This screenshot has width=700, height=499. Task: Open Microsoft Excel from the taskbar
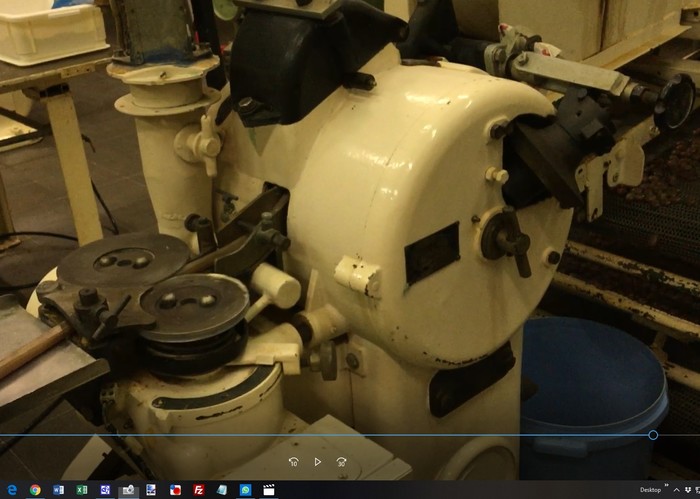82,490
